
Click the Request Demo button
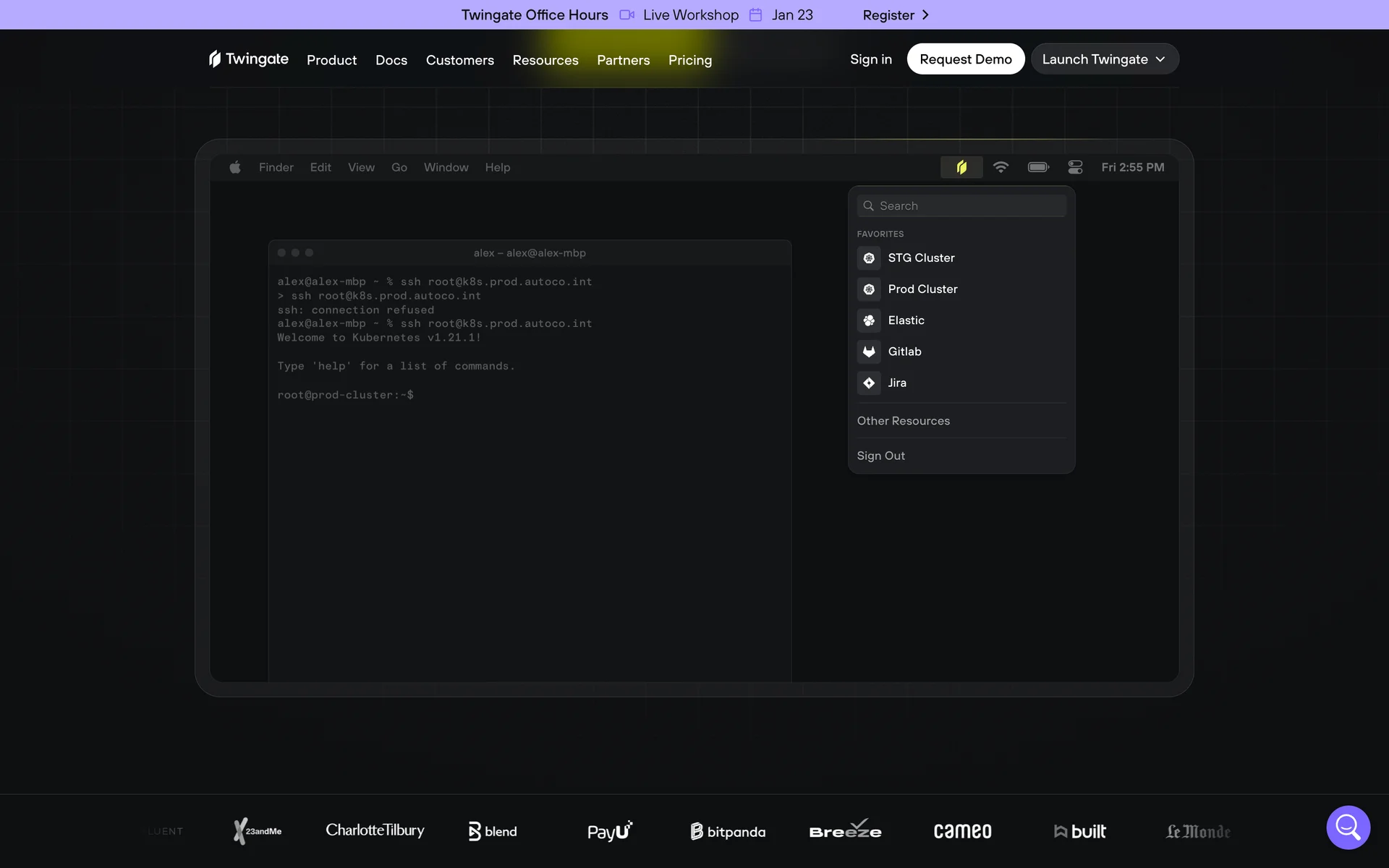(965, 59)
